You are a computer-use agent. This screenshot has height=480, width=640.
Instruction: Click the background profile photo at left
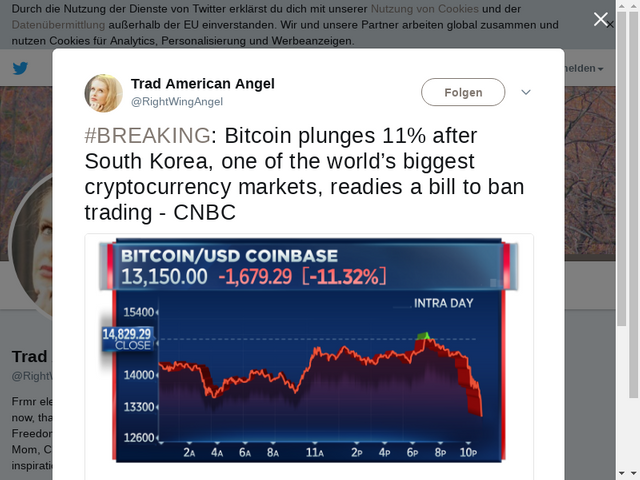[x=30, y=250]
